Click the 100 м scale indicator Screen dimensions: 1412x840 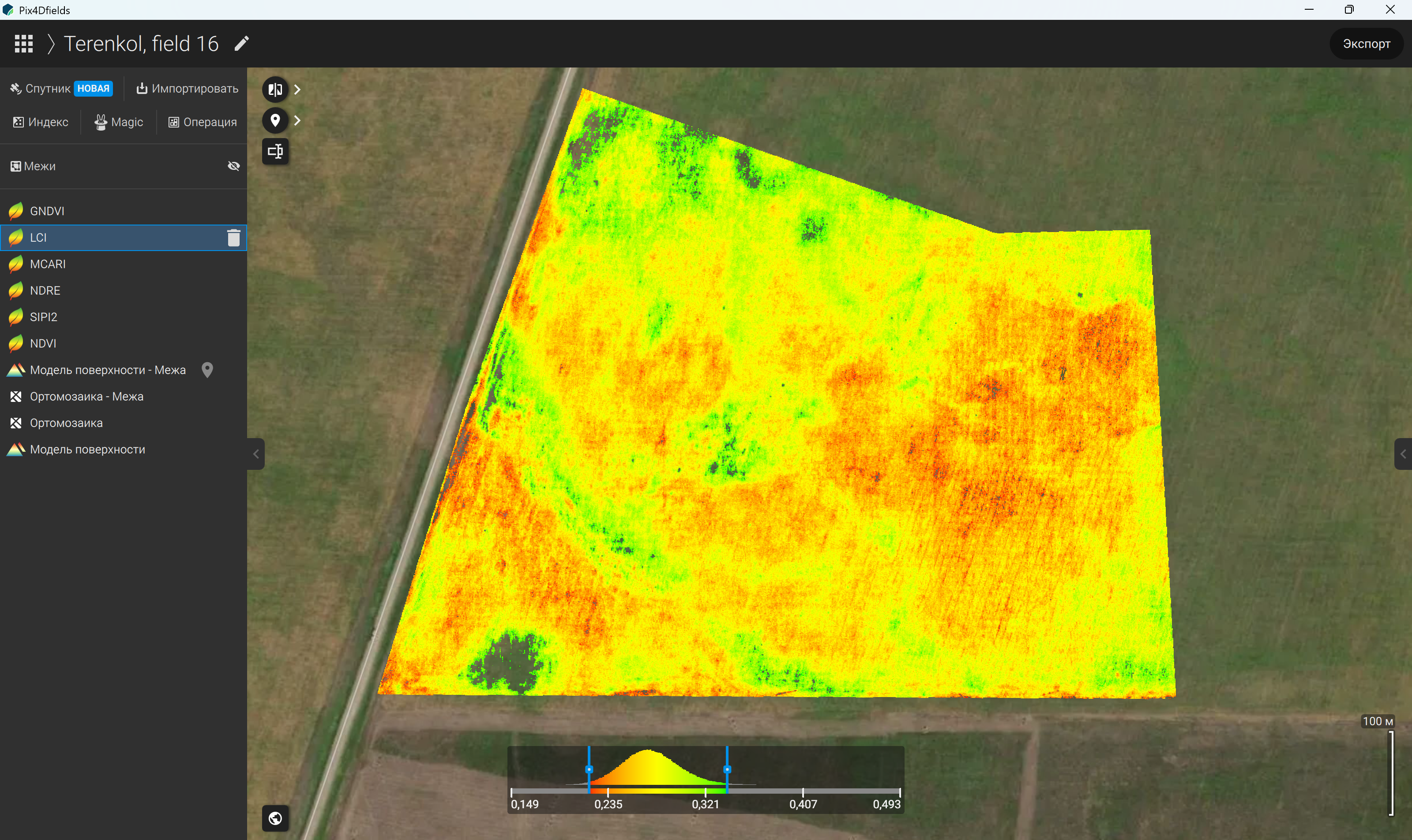(x=1378, y=721)
